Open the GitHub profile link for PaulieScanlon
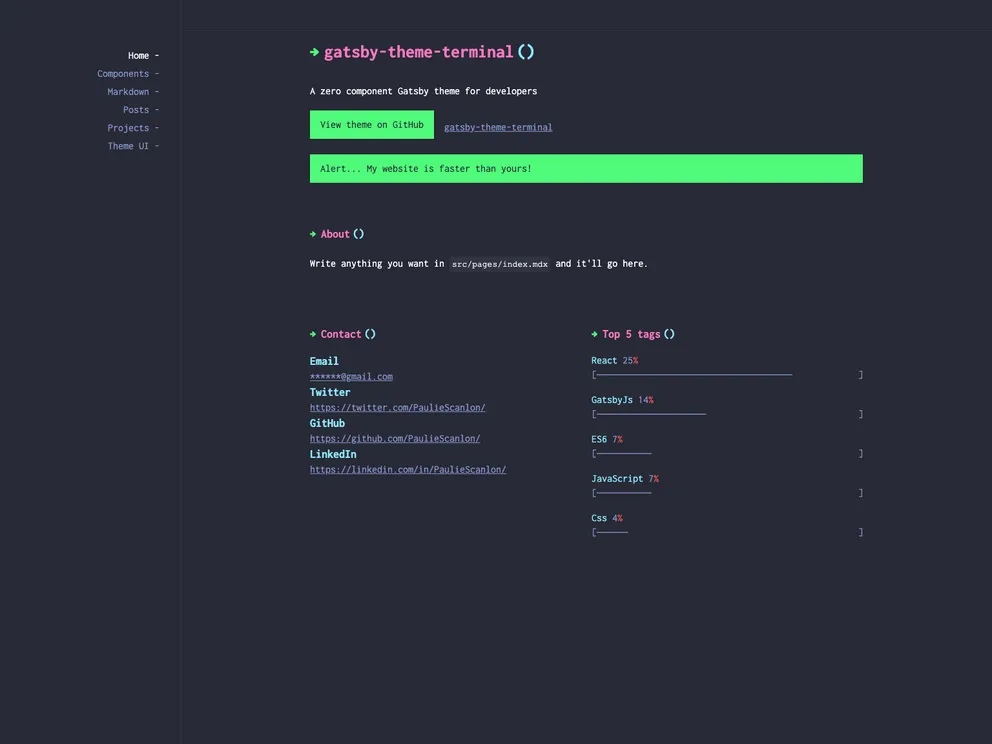This screenshot has height=744, width=992. coord(394,438)
